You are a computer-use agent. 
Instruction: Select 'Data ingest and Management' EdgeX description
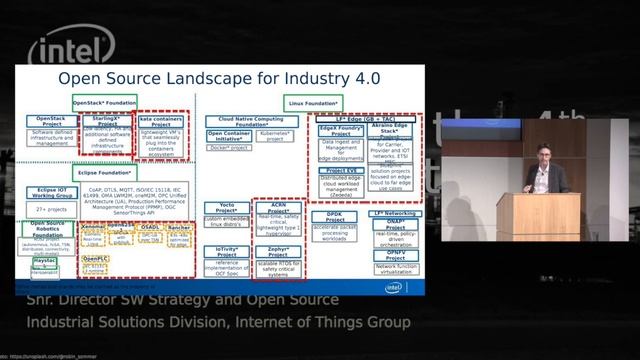click(x=341, y=150)
